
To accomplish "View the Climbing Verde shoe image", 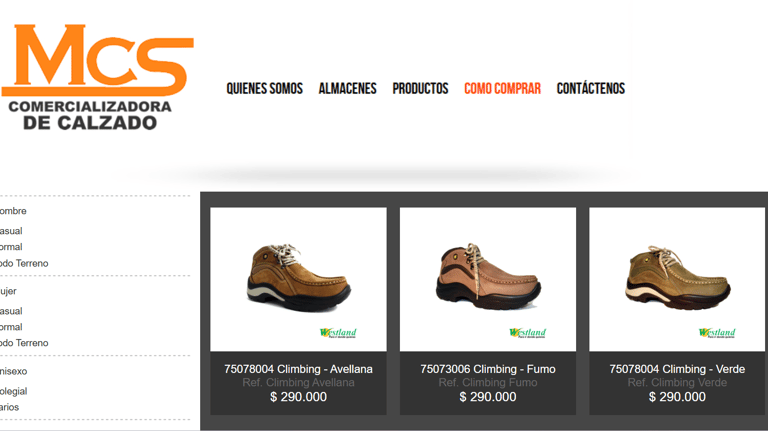I will (x=677, y=277).
